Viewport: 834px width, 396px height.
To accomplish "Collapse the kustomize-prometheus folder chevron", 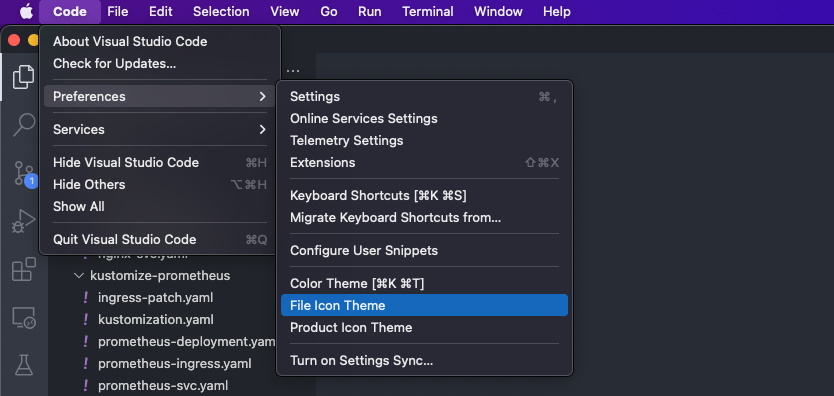I will coord(79,276).
